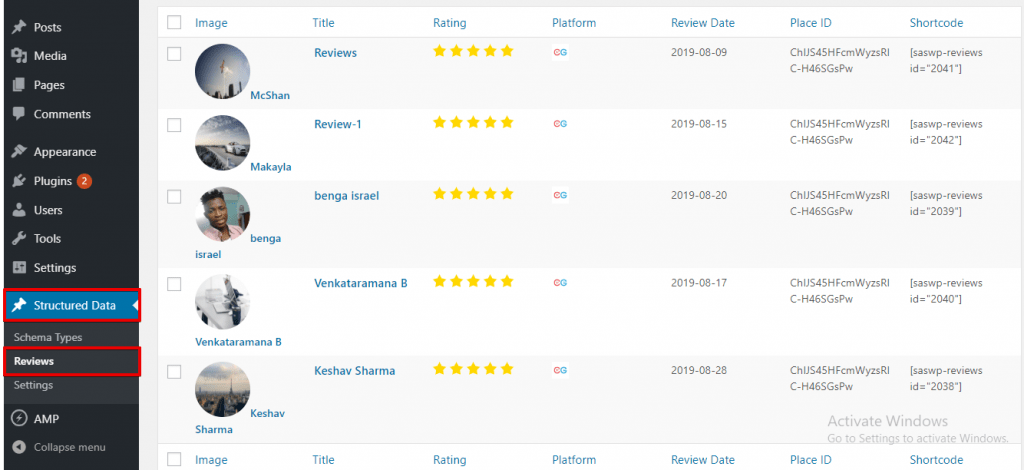Click the Posts pin icon in sidebar

tap(19, 27)
